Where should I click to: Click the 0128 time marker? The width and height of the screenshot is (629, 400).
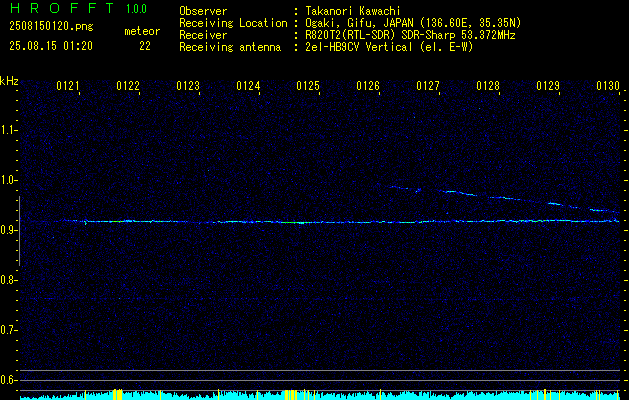pos(488,86)
